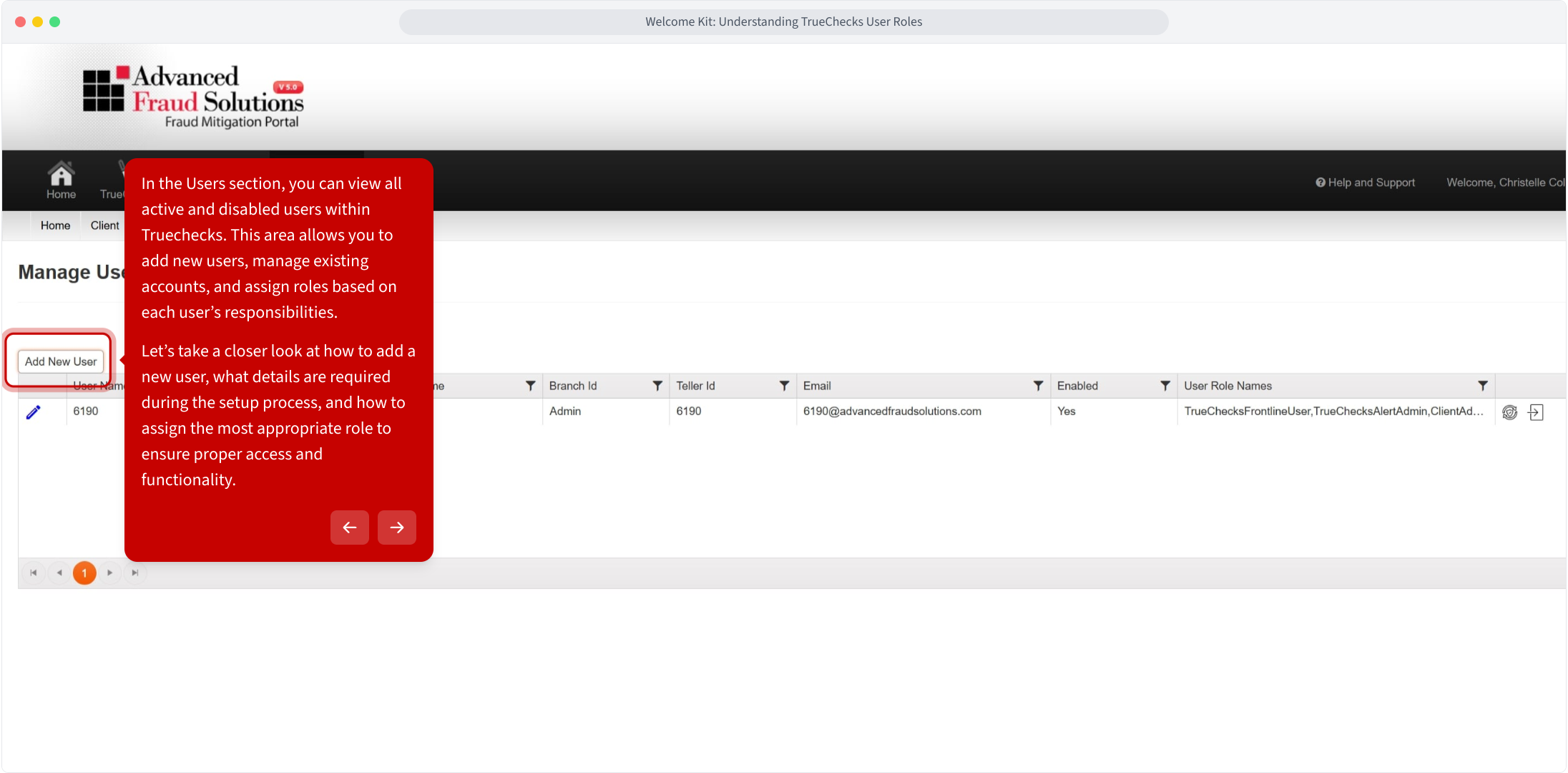The width and height of the screenshot is (1568, 773).
Task: Sort by Branch Id column header
Action: pos(573,386)
